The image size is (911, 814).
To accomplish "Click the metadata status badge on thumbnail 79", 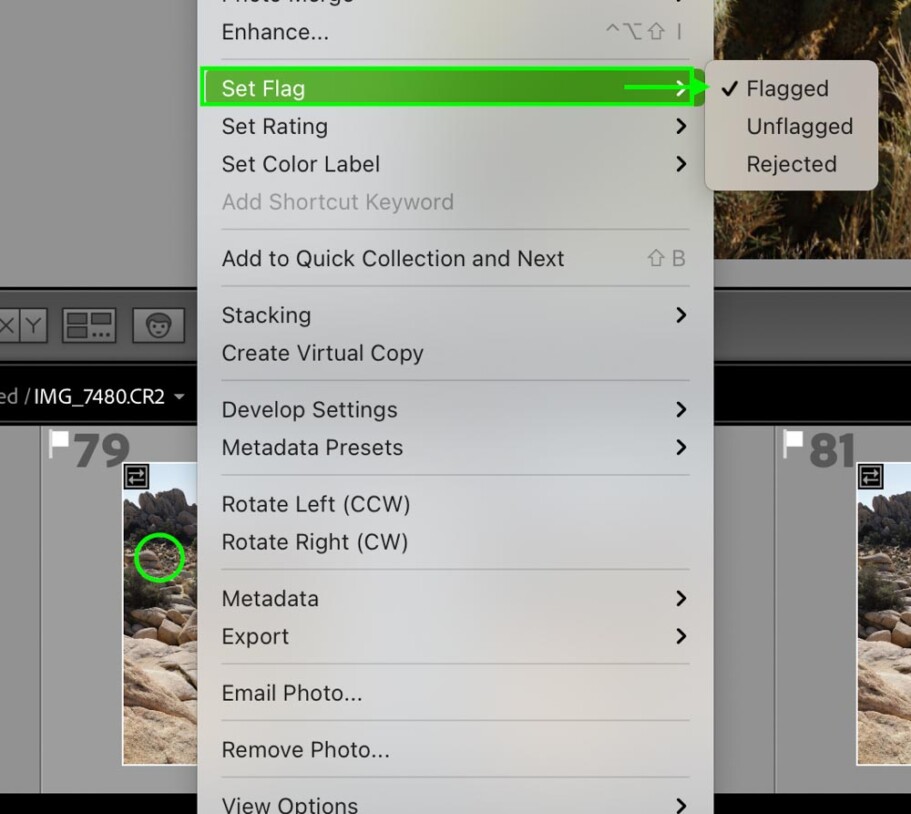I will click(x=136, y=475).
